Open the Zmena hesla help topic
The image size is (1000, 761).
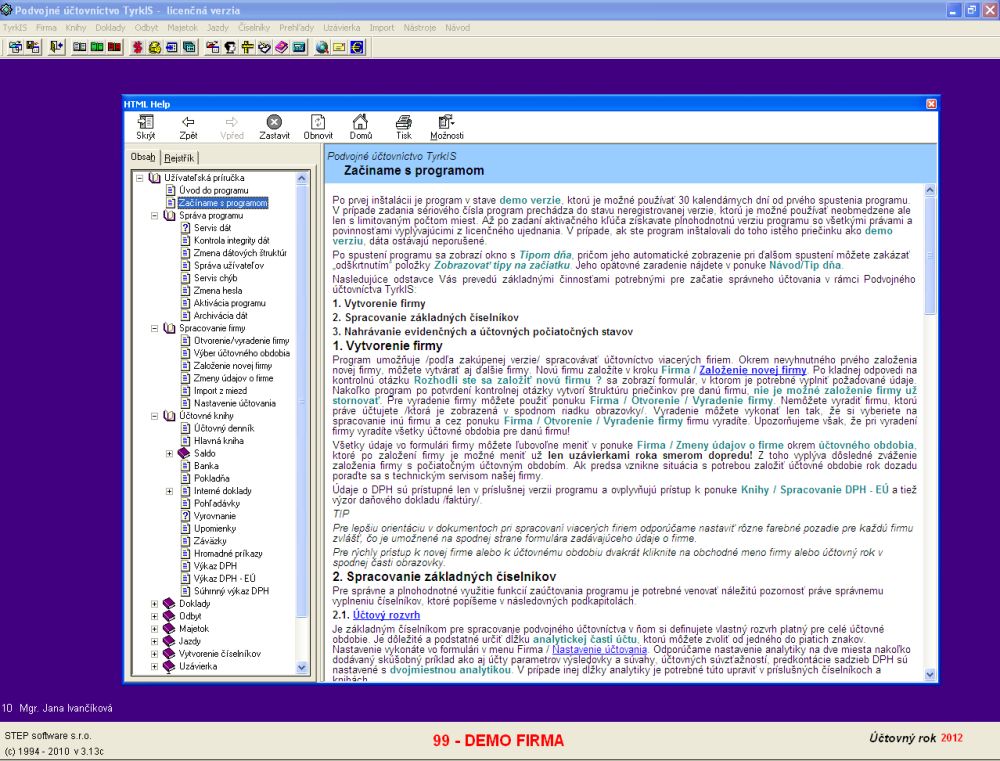[218, 291]
